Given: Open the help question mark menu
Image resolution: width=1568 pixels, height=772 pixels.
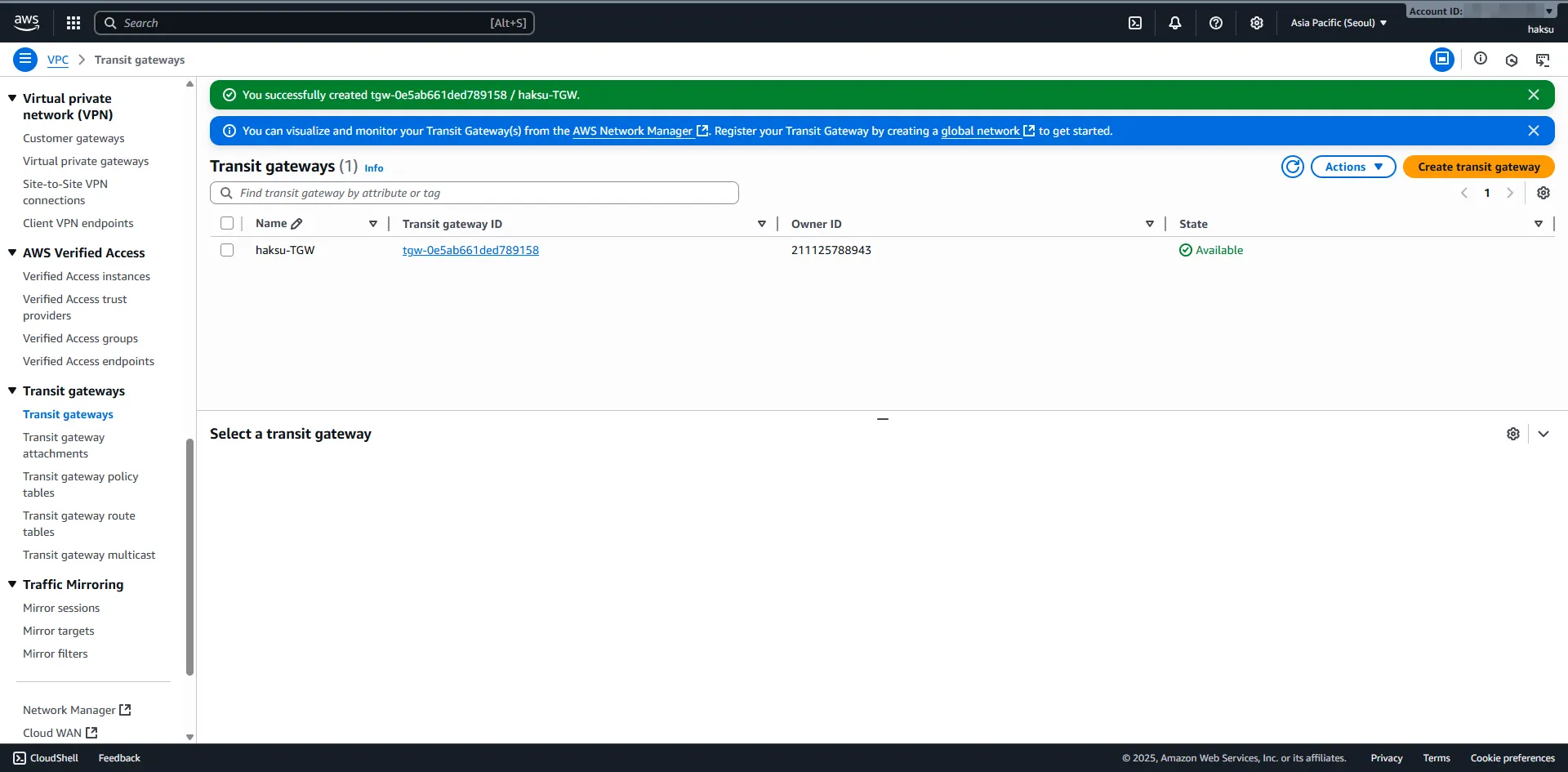Looking at the screenshot, I should coord(1216,23).
